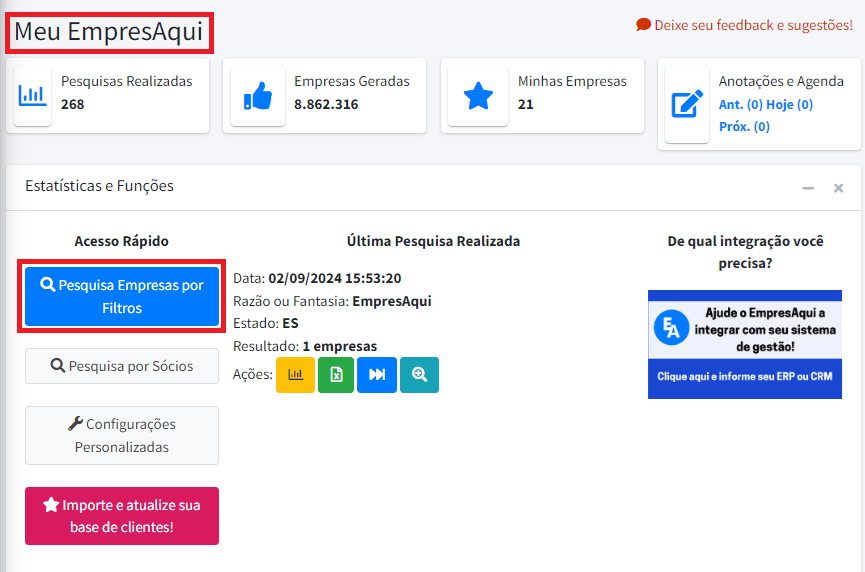Click the blue fast-forward action icon

[x=377, y=374]
